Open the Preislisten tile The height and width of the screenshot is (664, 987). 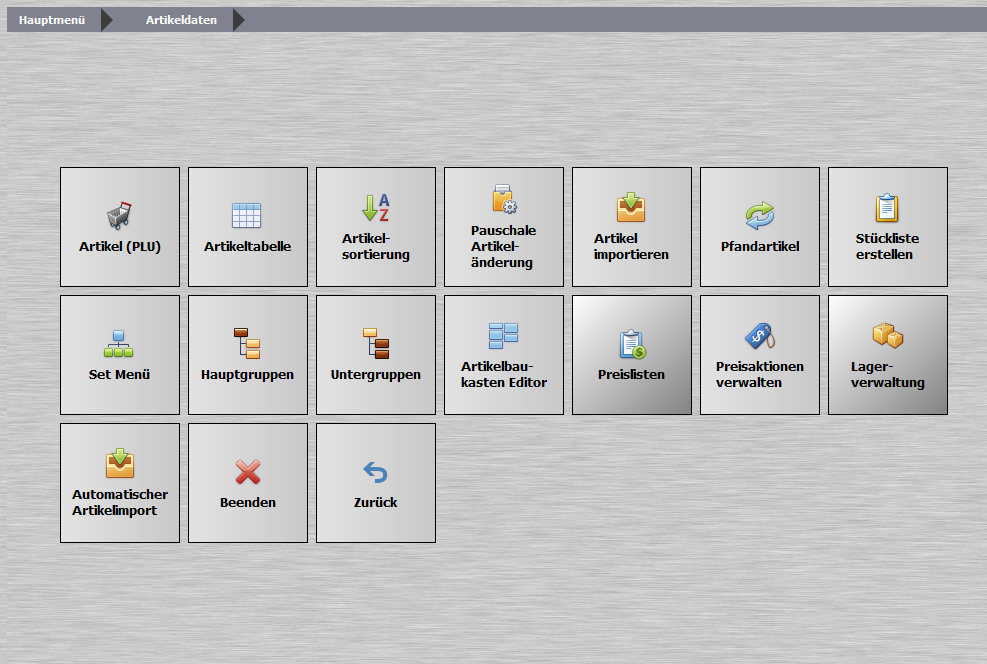[x=632, y=355]
